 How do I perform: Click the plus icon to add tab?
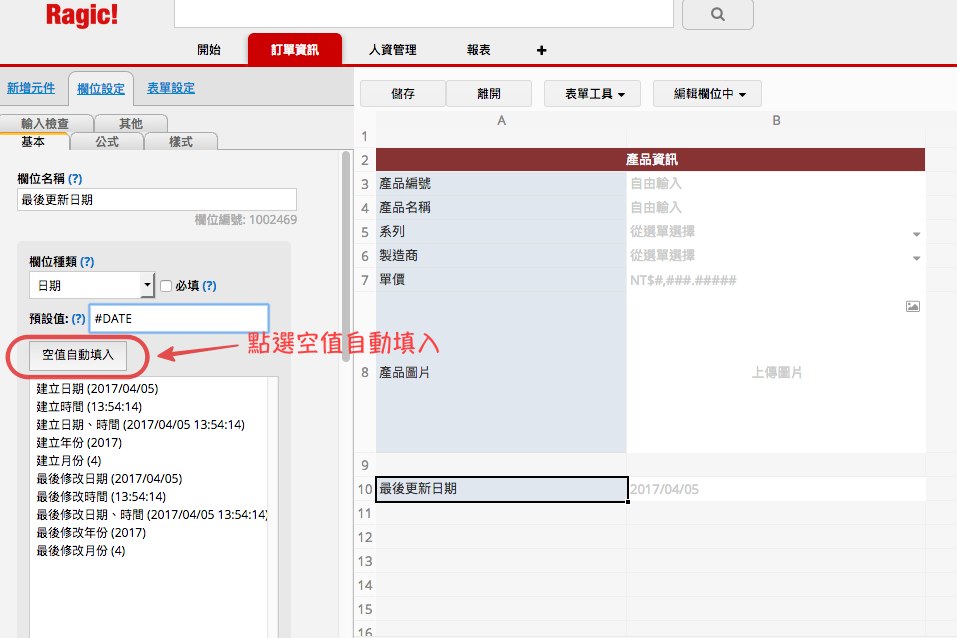(542, 50)
